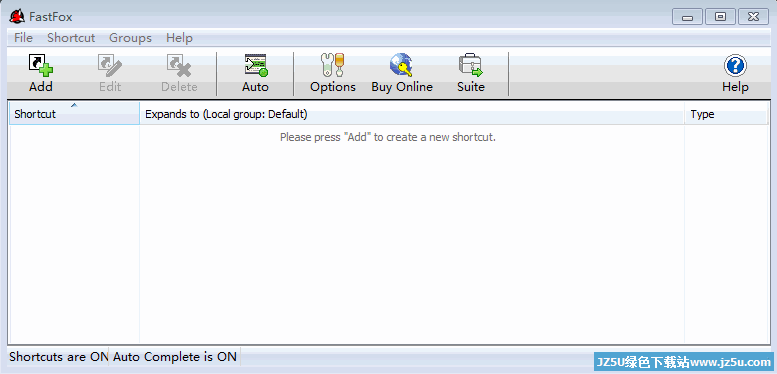Open the Shortcut menu
The image size is (777, 374).
point(71,38)
